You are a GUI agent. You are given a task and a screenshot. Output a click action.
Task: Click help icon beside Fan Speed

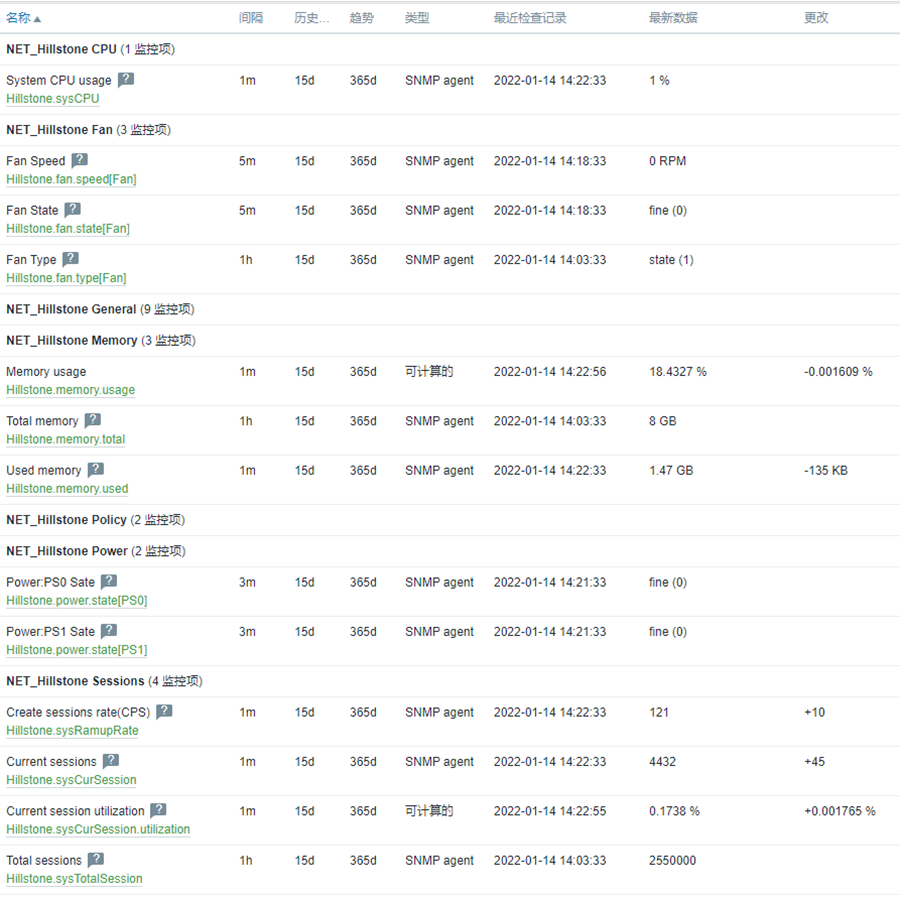click(x=80, y=160)
